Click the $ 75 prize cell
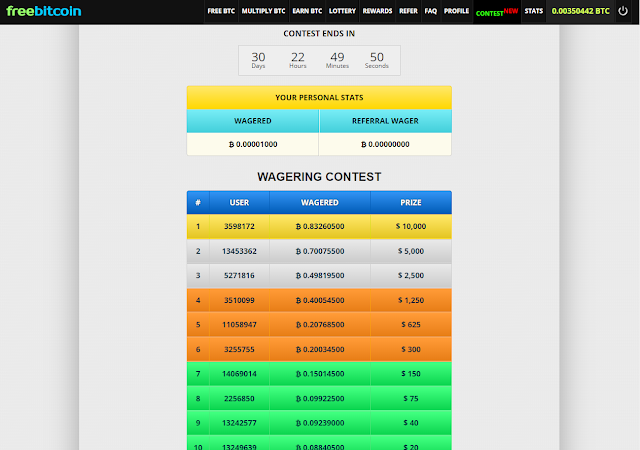This screenshot has height=450, width=640. (x=411, y=398)
